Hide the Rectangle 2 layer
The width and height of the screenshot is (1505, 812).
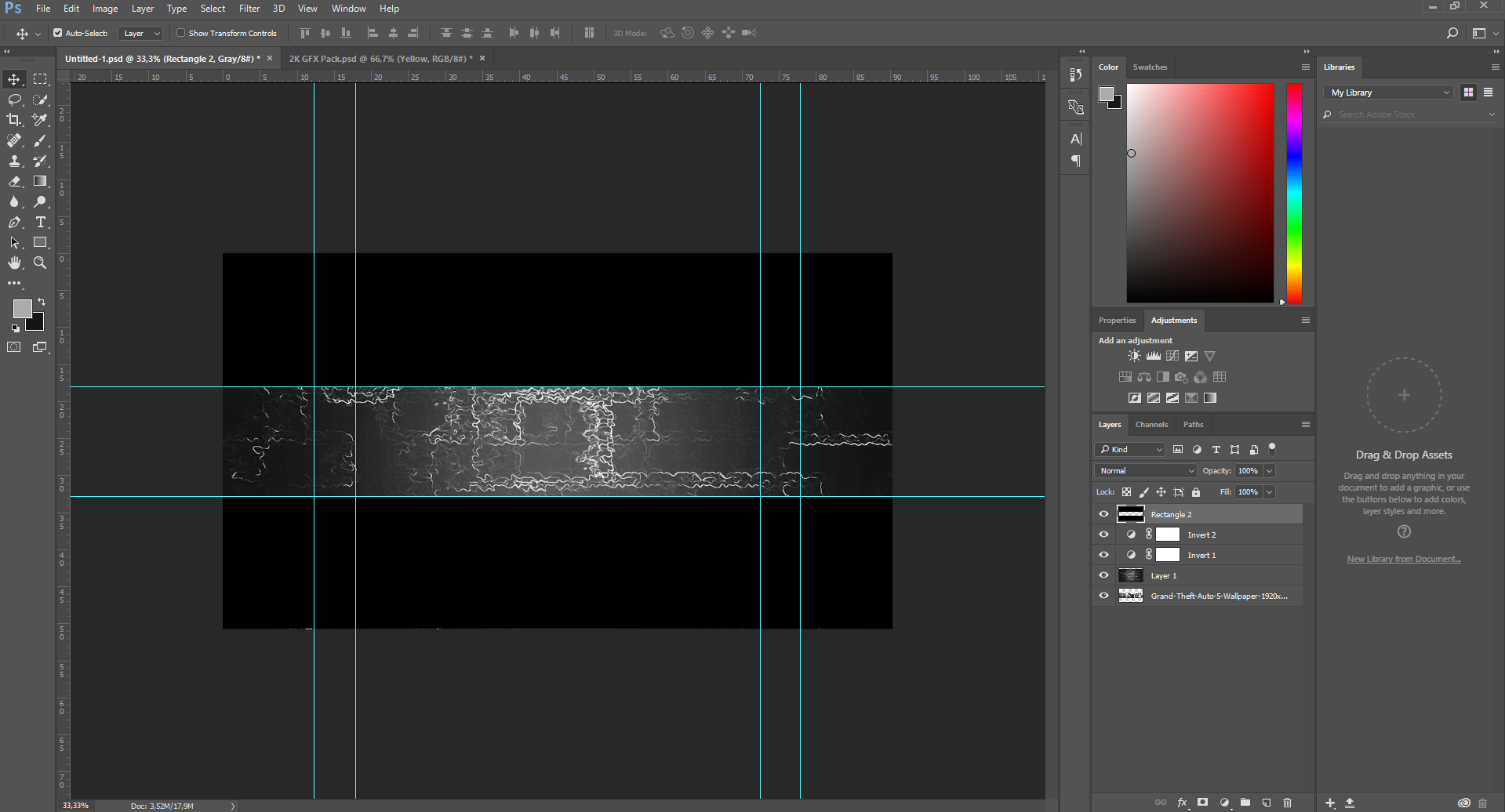click(1103, 514)
